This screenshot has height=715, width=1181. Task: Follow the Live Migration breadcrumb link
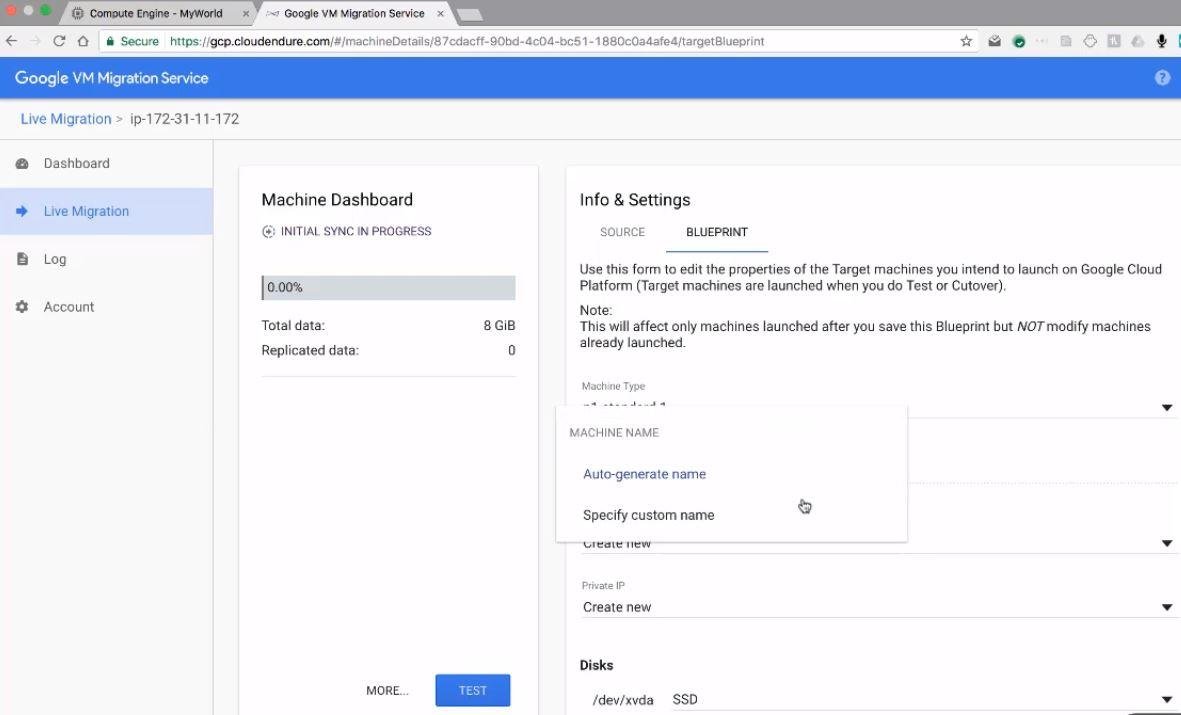[66, 119]
